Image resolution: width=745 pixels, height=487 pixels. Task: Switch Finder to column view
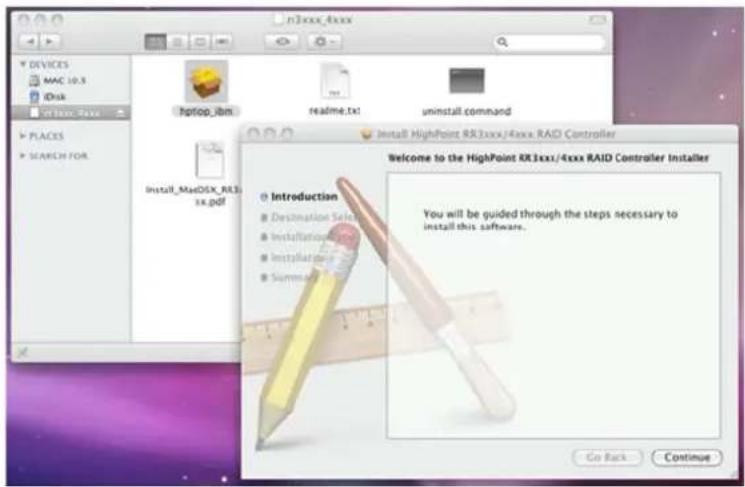click(200, 42)
